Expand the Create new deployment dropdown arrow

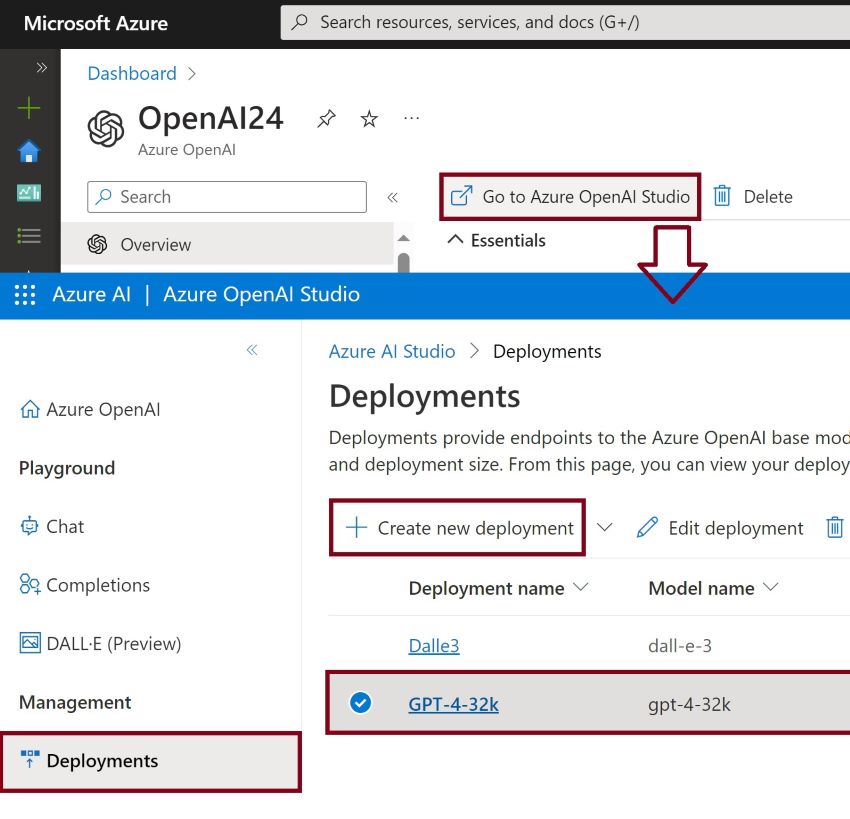pyautogui.click(x=606, y=527)
